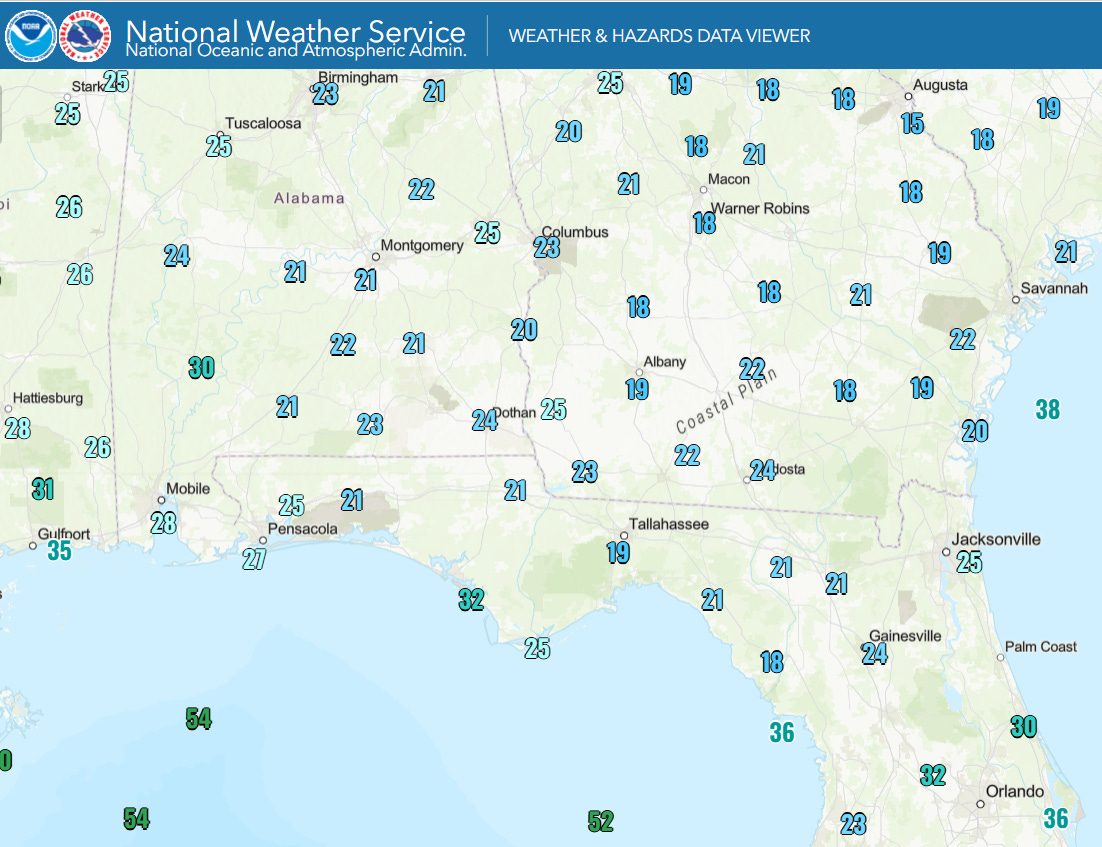
Task: Click the Palm Coast city label
Action: 1041,647
